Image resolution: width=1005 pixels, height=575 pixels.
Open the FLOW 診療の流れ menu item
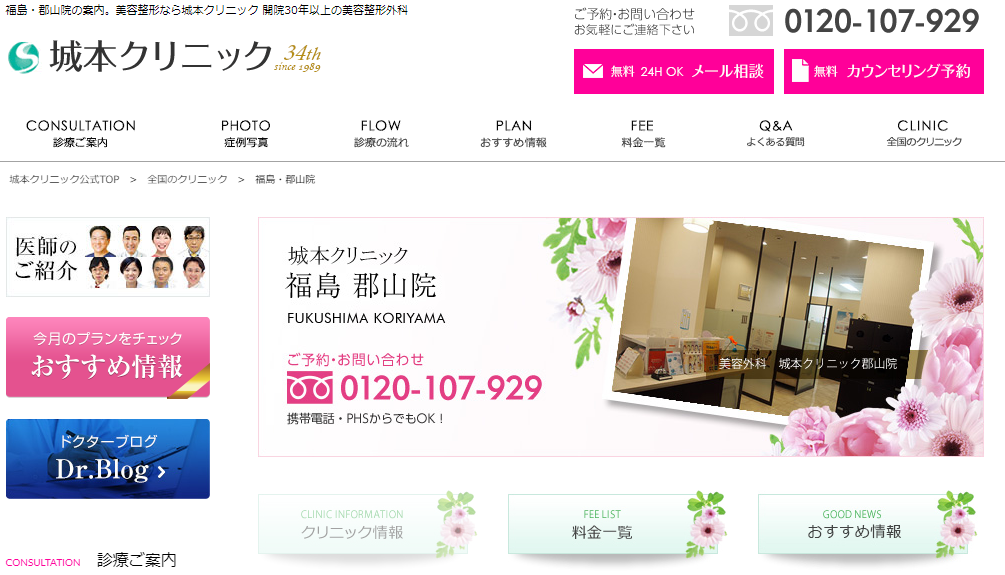(381, 133)
